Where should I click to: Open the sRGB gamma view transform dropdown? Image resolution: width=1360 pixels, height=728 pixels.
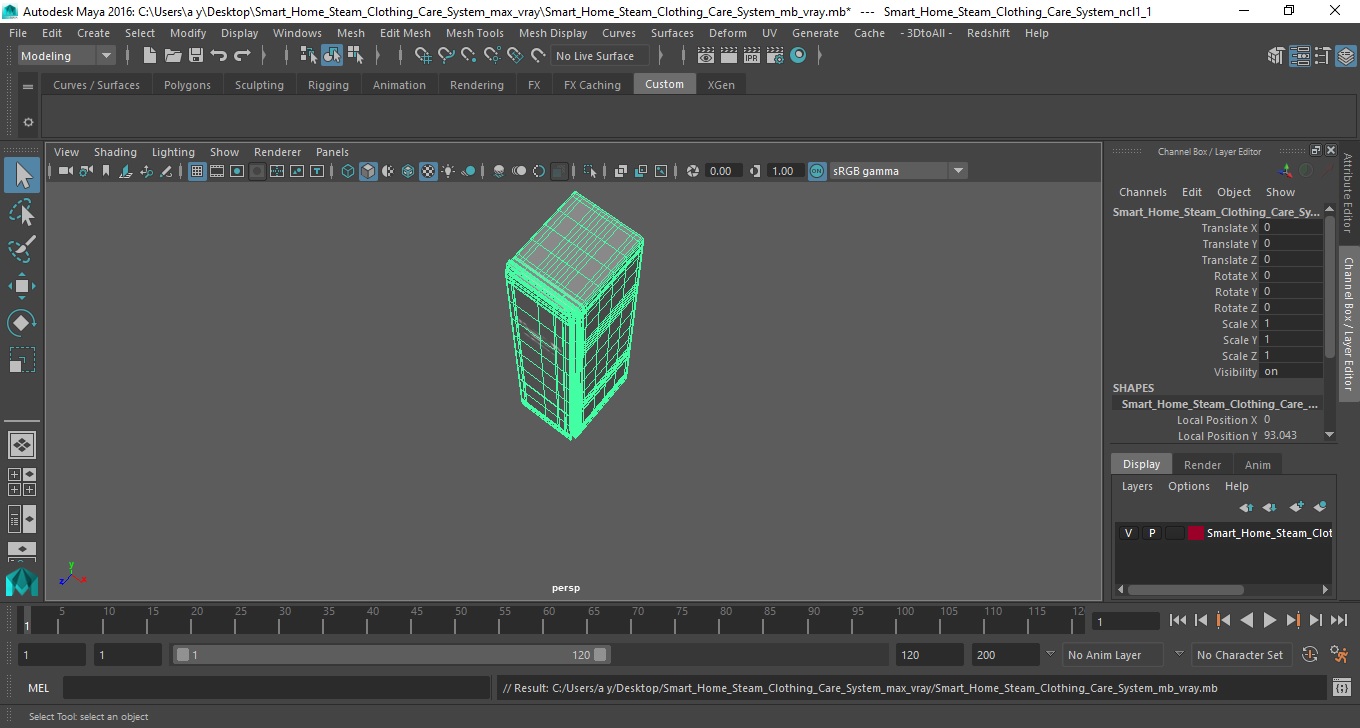(x=898, y=171)
